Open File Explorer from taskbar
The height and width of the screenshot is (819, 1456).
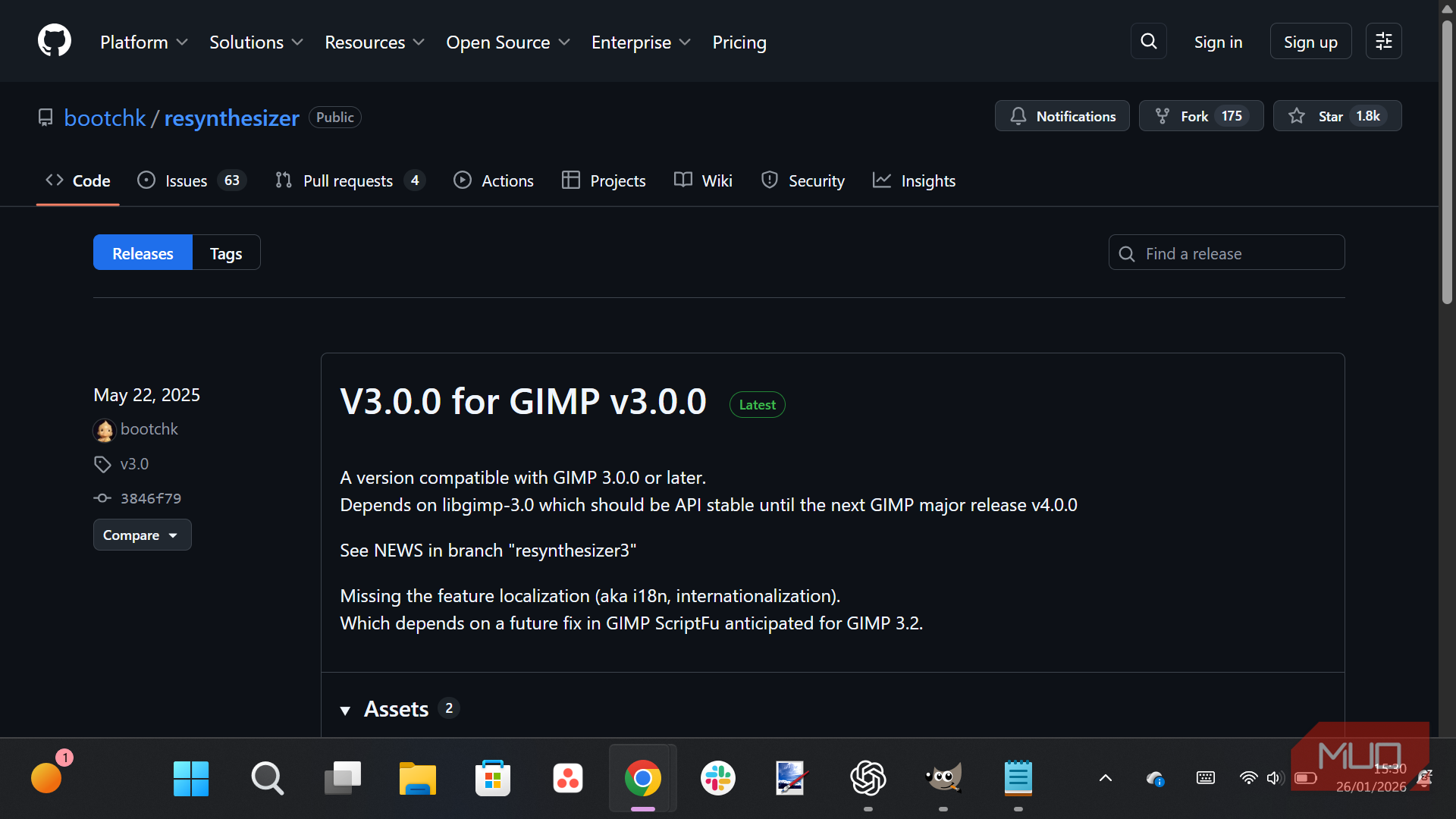(x=418, y=779)
